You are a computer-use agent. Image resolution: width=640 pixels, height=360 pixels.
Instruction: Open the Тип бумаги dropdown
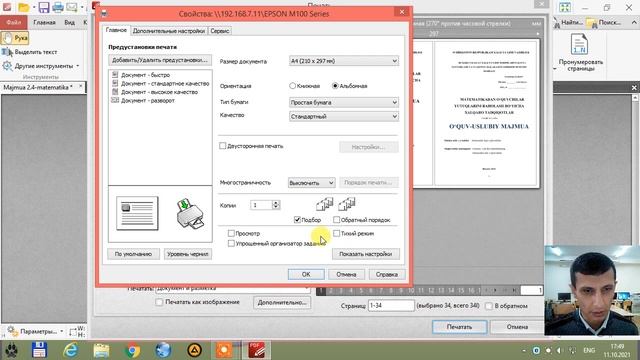[x=344, y=102]
